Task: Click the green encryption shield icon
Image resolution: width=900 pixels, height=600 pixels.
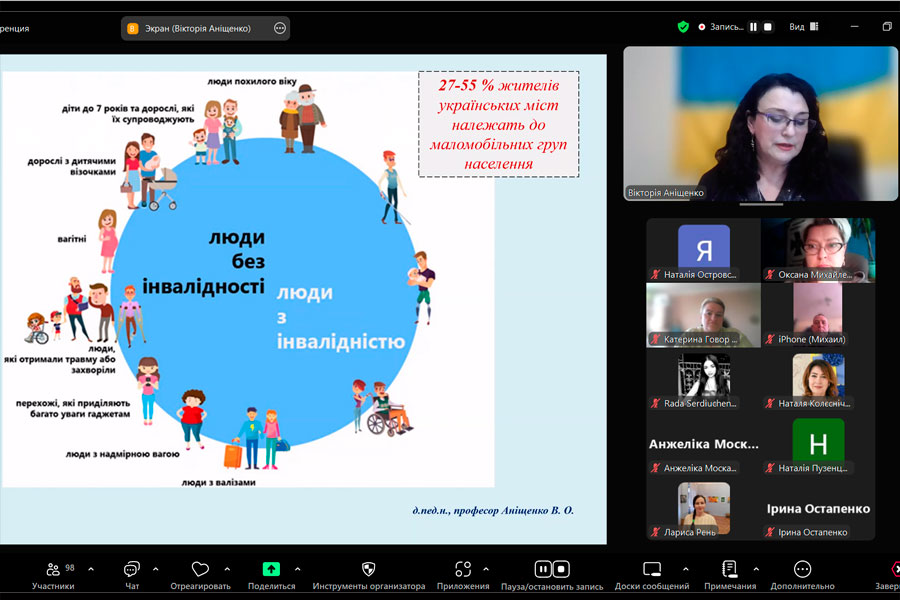Action: pyautogui.click(x=683, y=27)
